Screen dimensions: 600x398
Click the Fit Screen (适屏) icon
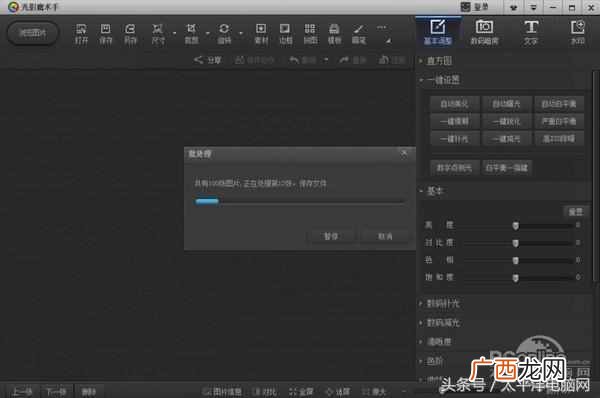point(329,391)
